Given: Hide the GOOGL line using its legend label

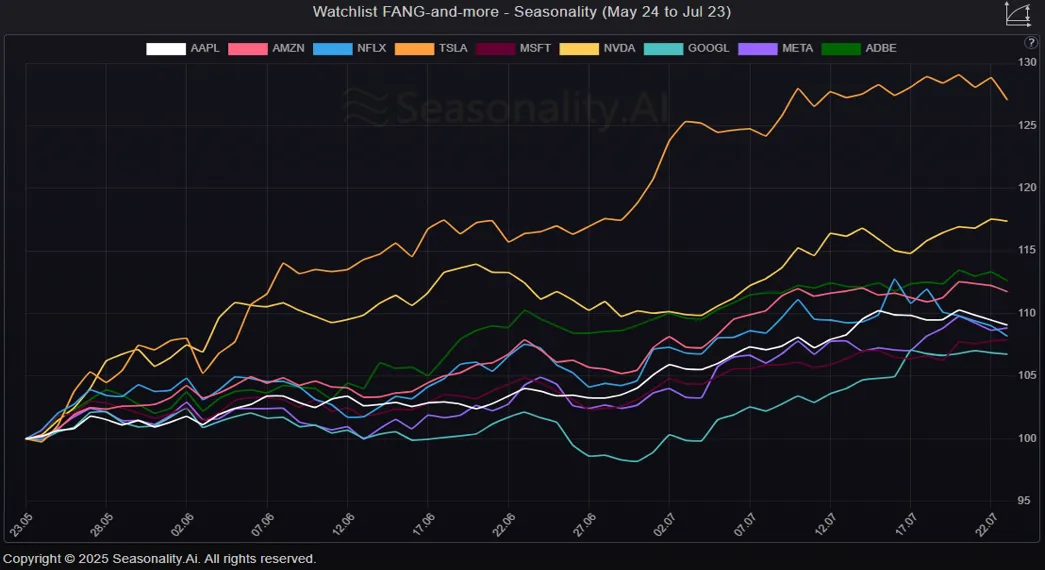Looking at the screenshot, I should pyautogui.click(x=708, y=49).
